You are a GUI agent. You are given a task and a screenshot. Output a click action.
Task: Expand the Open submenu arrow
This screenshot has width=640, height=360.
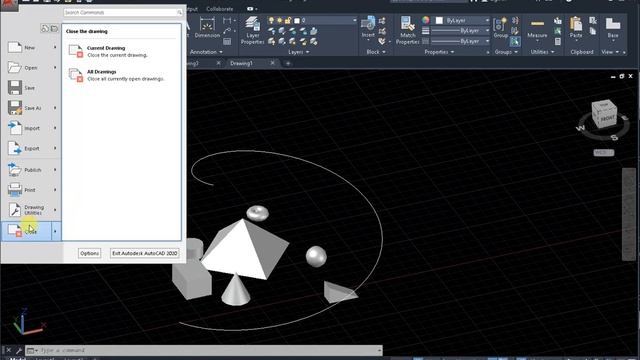[x=55, y=68]
